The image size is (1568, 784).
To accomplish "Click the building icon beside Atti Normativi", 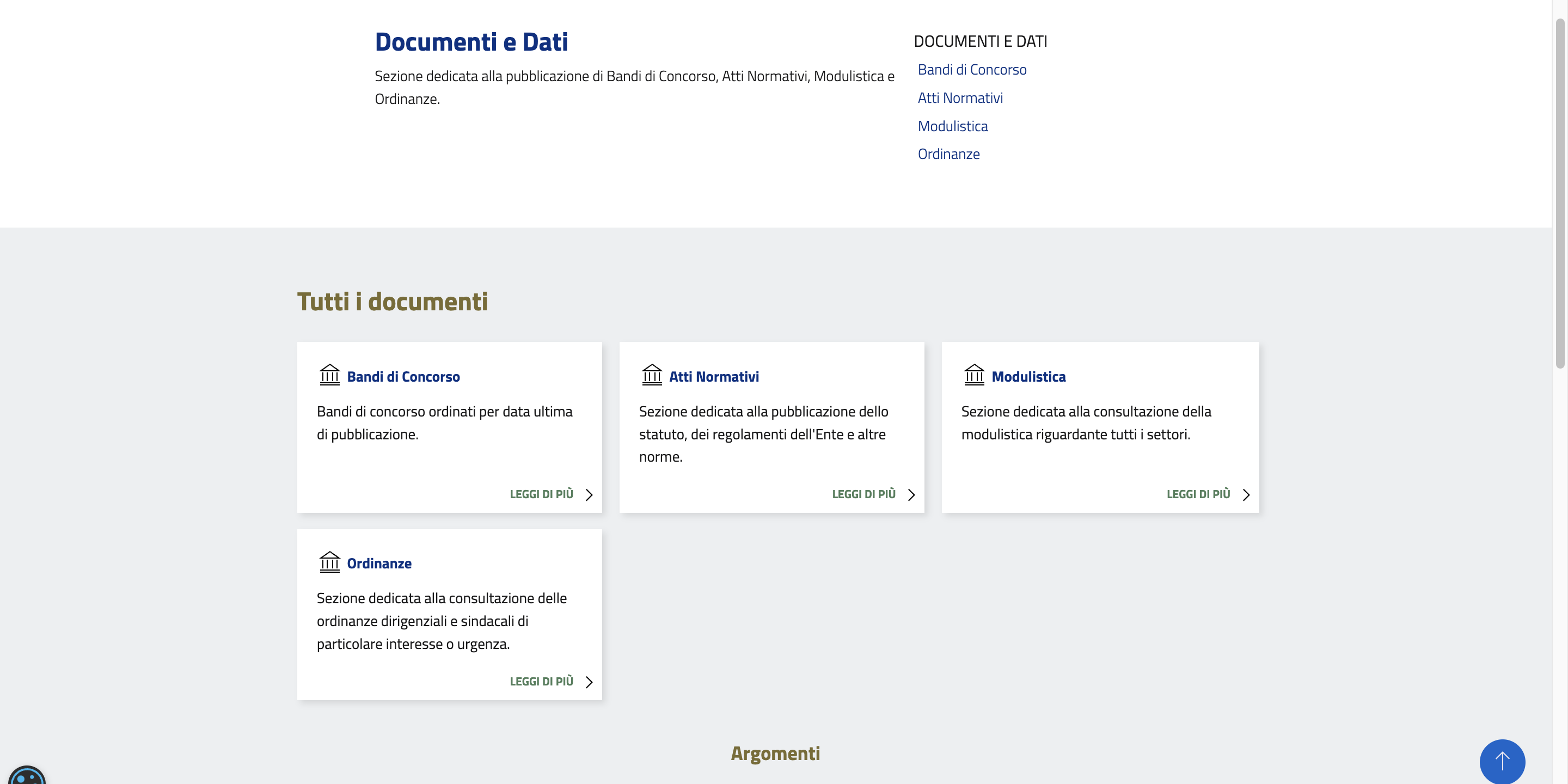I will tap(651, 375).
